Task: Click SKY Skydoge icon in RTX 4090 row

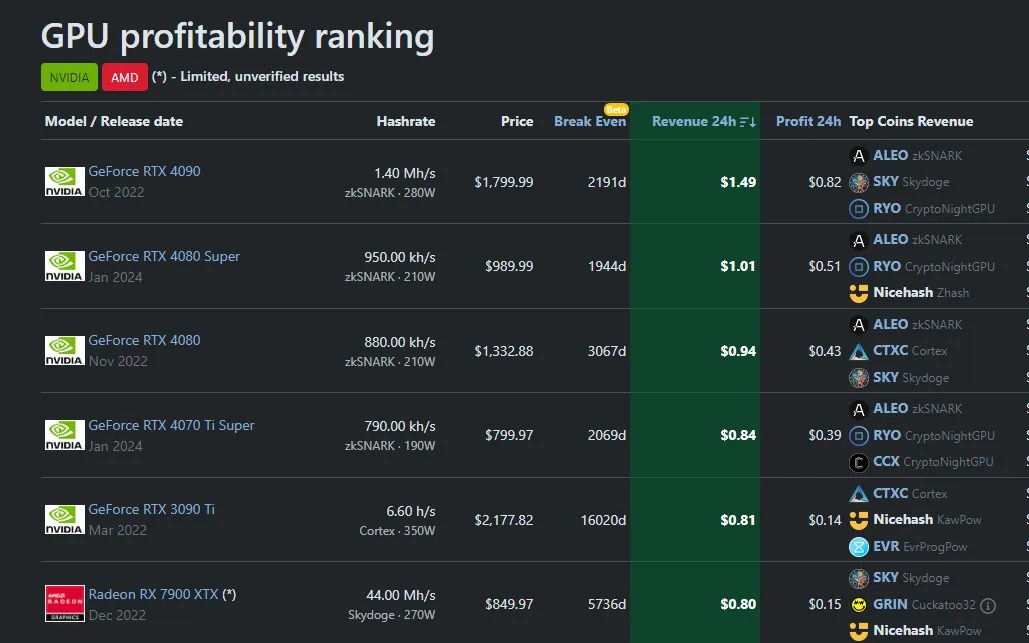Action: pyautogui.click(x=858, y=182)
